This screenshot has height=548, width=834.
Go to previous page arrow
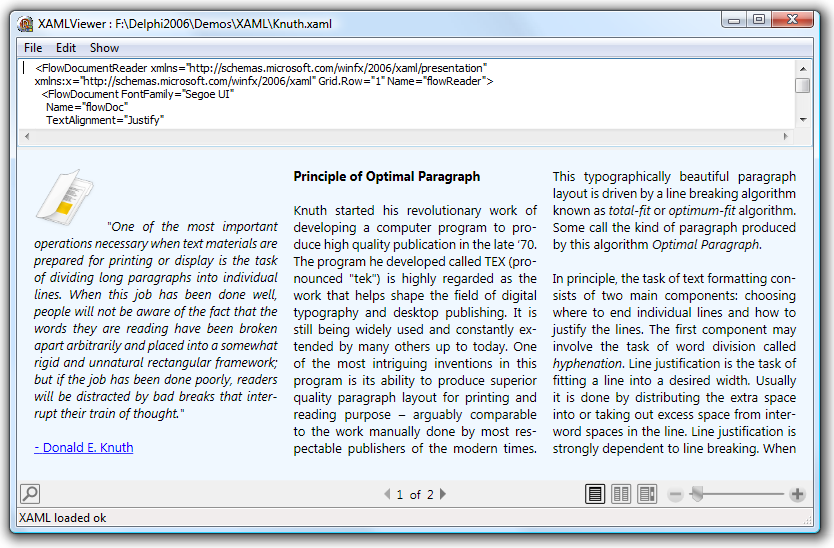point(387,494)
